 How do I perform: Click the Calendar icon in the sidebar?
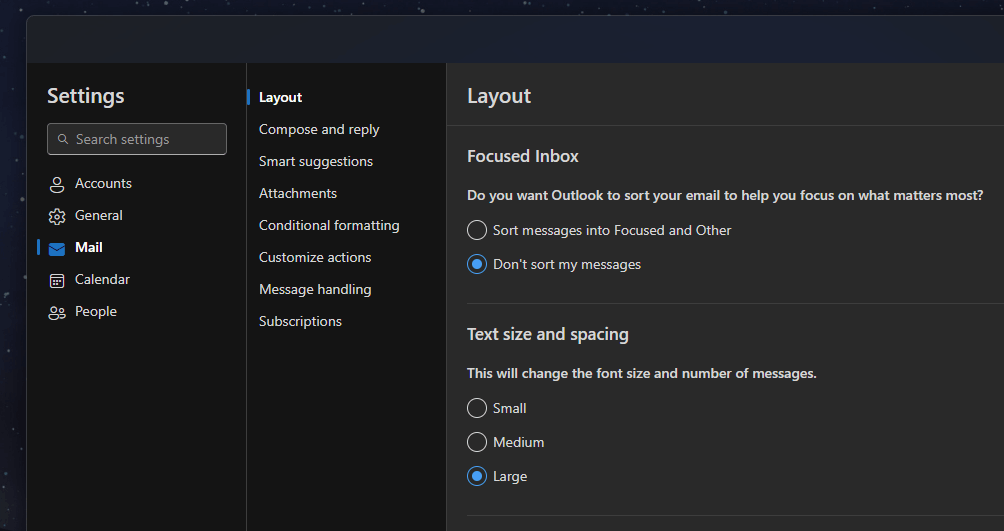pyautogui.click(x=57, y=280)
